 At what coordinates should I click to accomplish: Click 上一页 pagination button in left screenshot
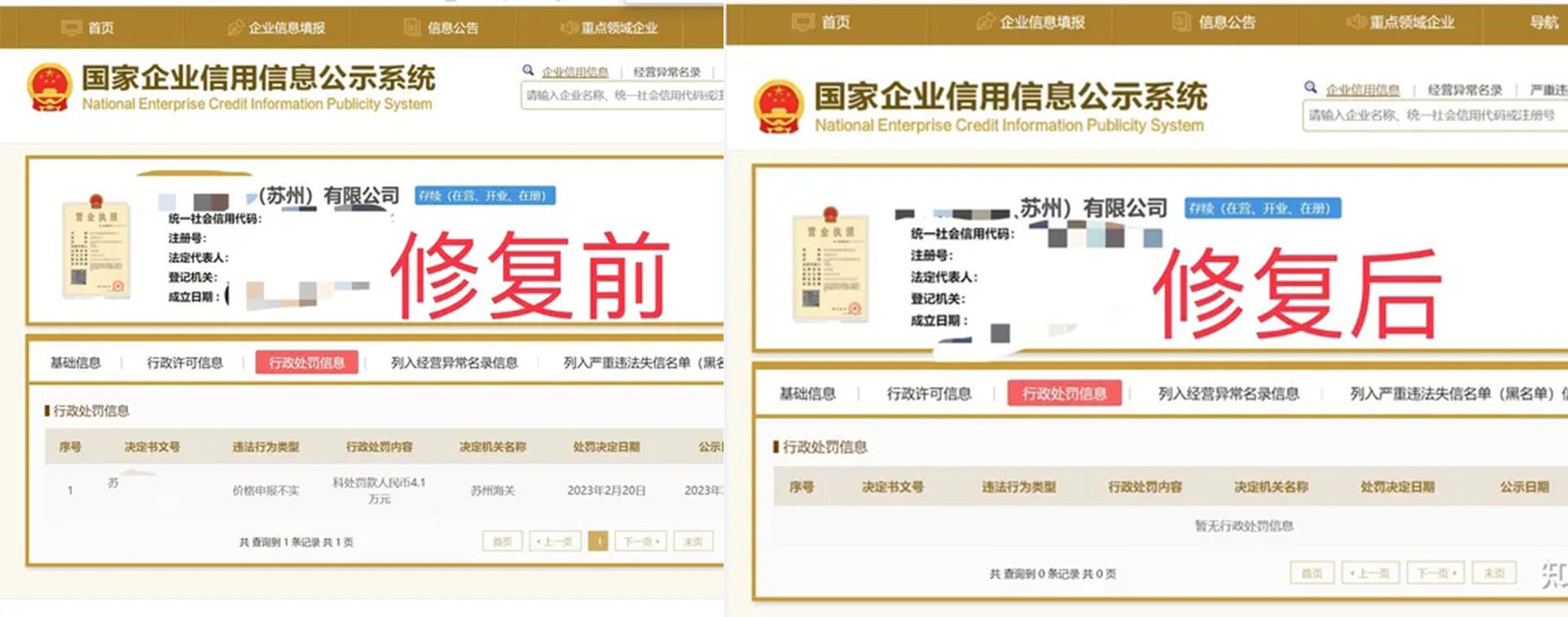coord(555,541)
